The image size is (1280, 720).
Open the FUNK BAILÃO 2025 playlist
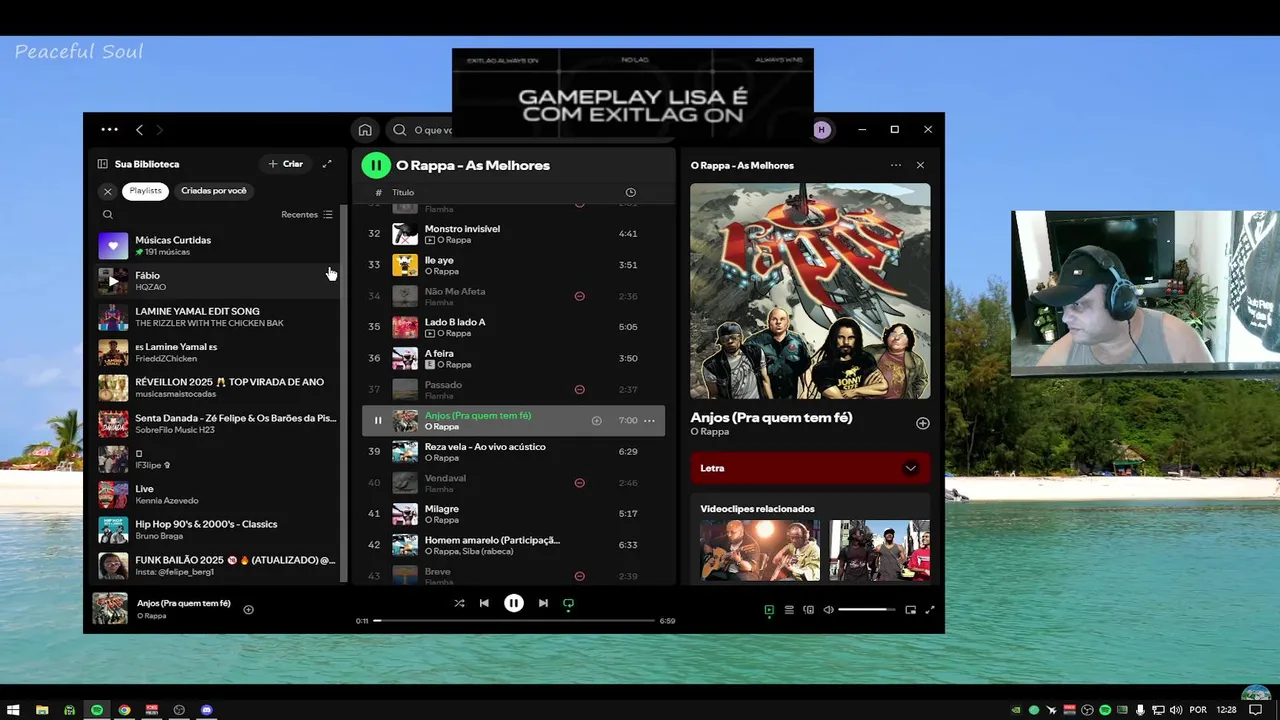pos(216,566)
